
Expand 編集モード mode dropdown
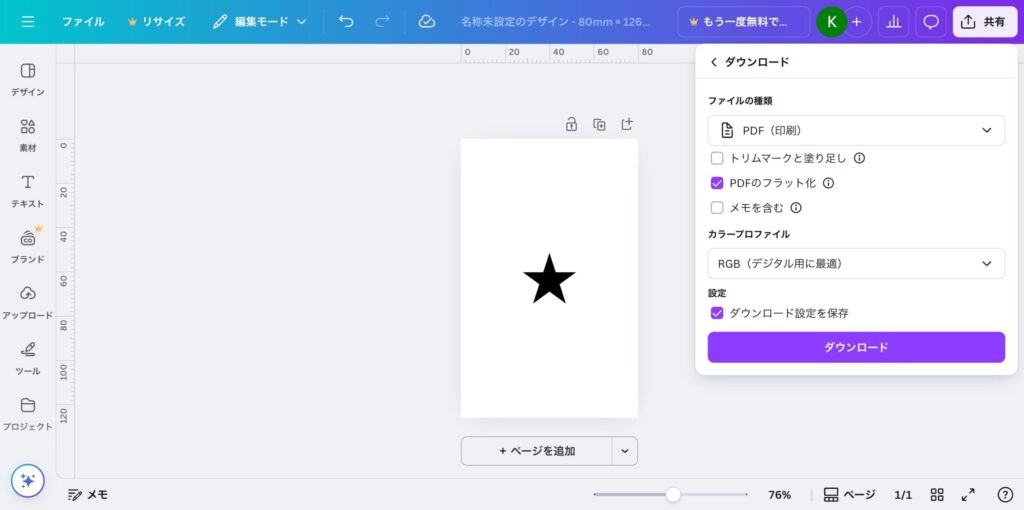coord(260,21)
